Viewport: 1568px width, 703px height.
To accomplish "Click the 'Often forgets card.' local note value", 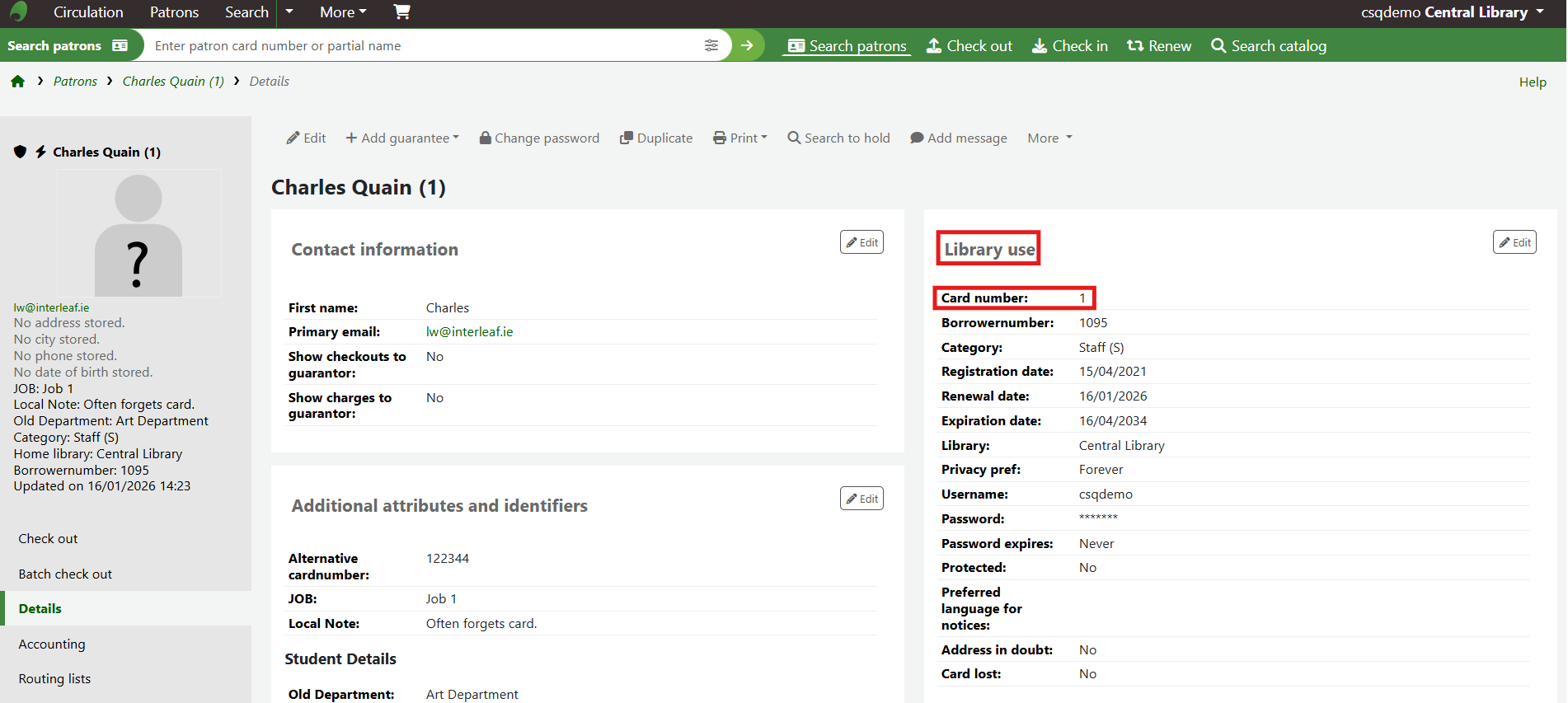I will point(481,624).
